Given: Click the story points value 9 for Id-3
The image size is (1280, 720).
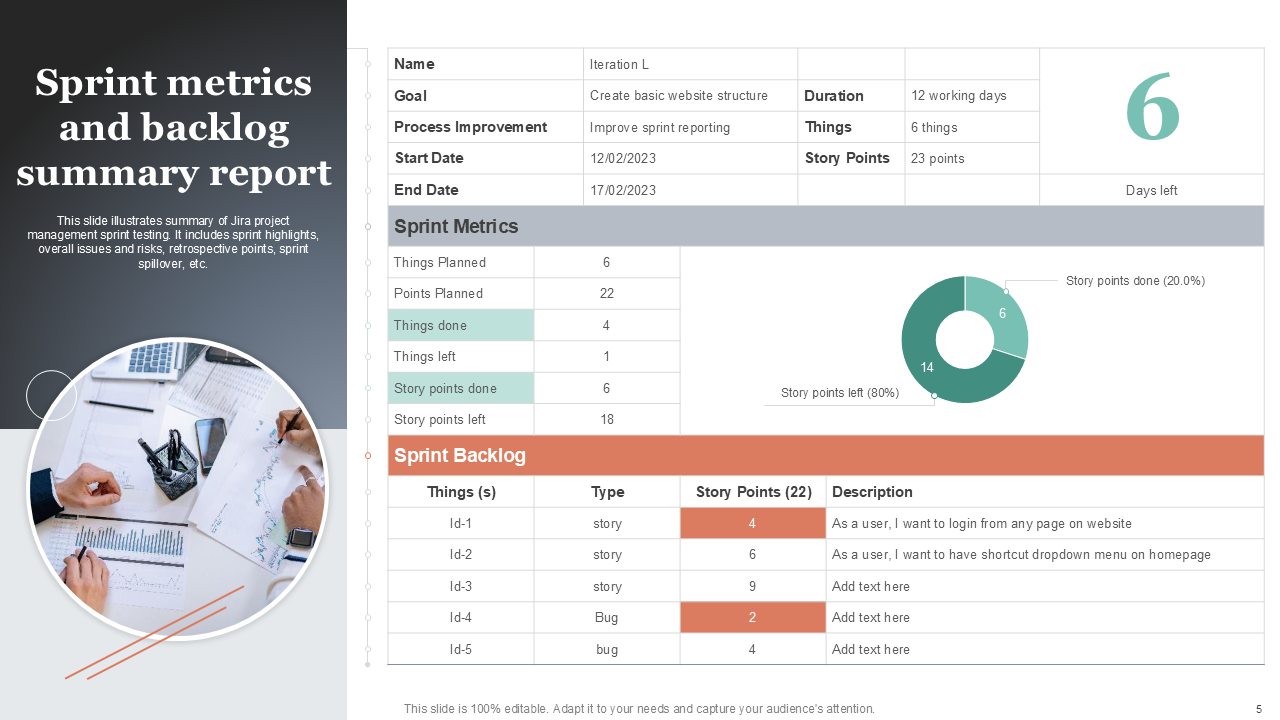Looking at the screenshot, I should coord(753,586).
